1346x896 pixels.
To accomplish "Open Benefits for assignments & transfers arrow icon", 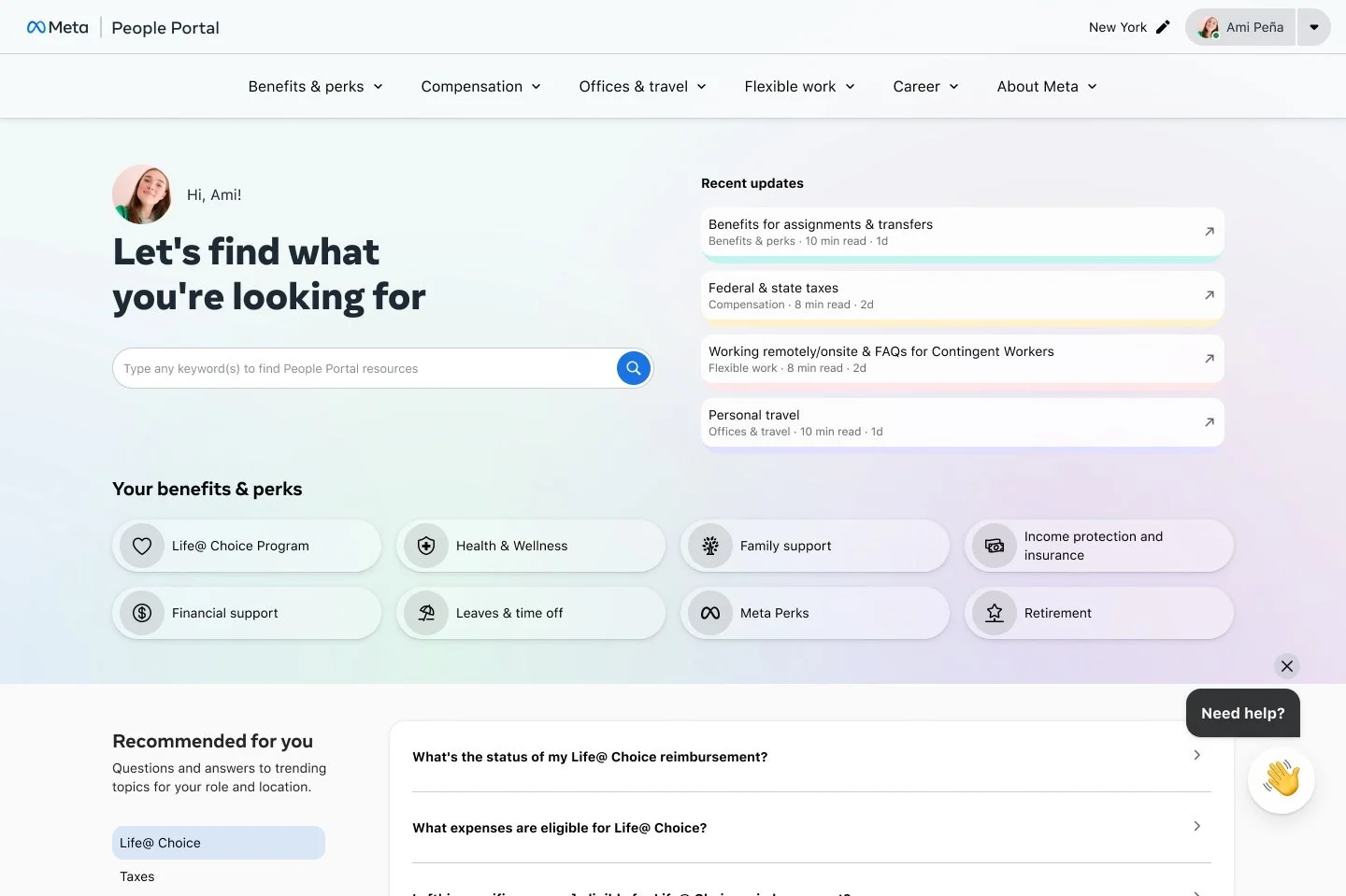I will pos(1210,232).
